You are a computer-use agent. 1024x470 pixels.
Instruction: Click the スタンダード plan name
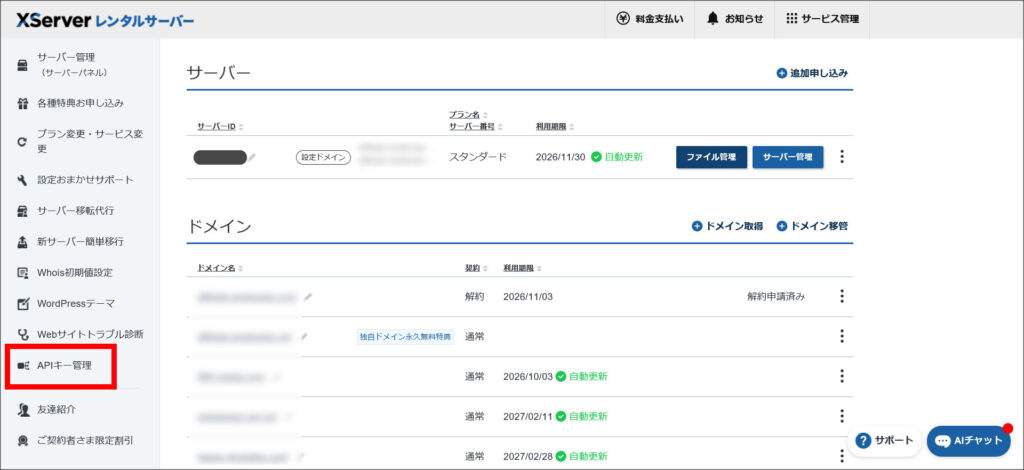[477, 157]
